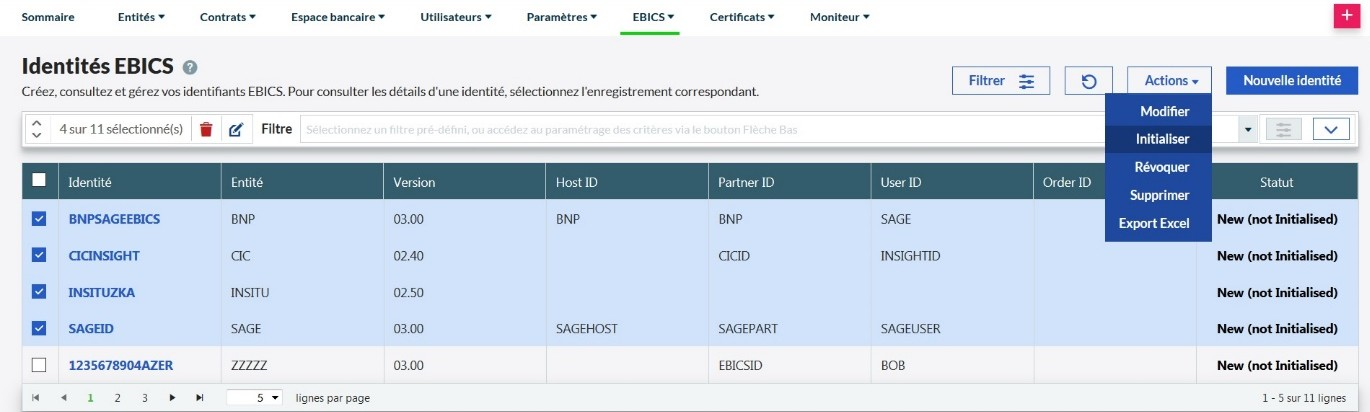Uncheck the BNPSAGEEBICS row checkbox
1370x412 pixels.
coord(39,218)
